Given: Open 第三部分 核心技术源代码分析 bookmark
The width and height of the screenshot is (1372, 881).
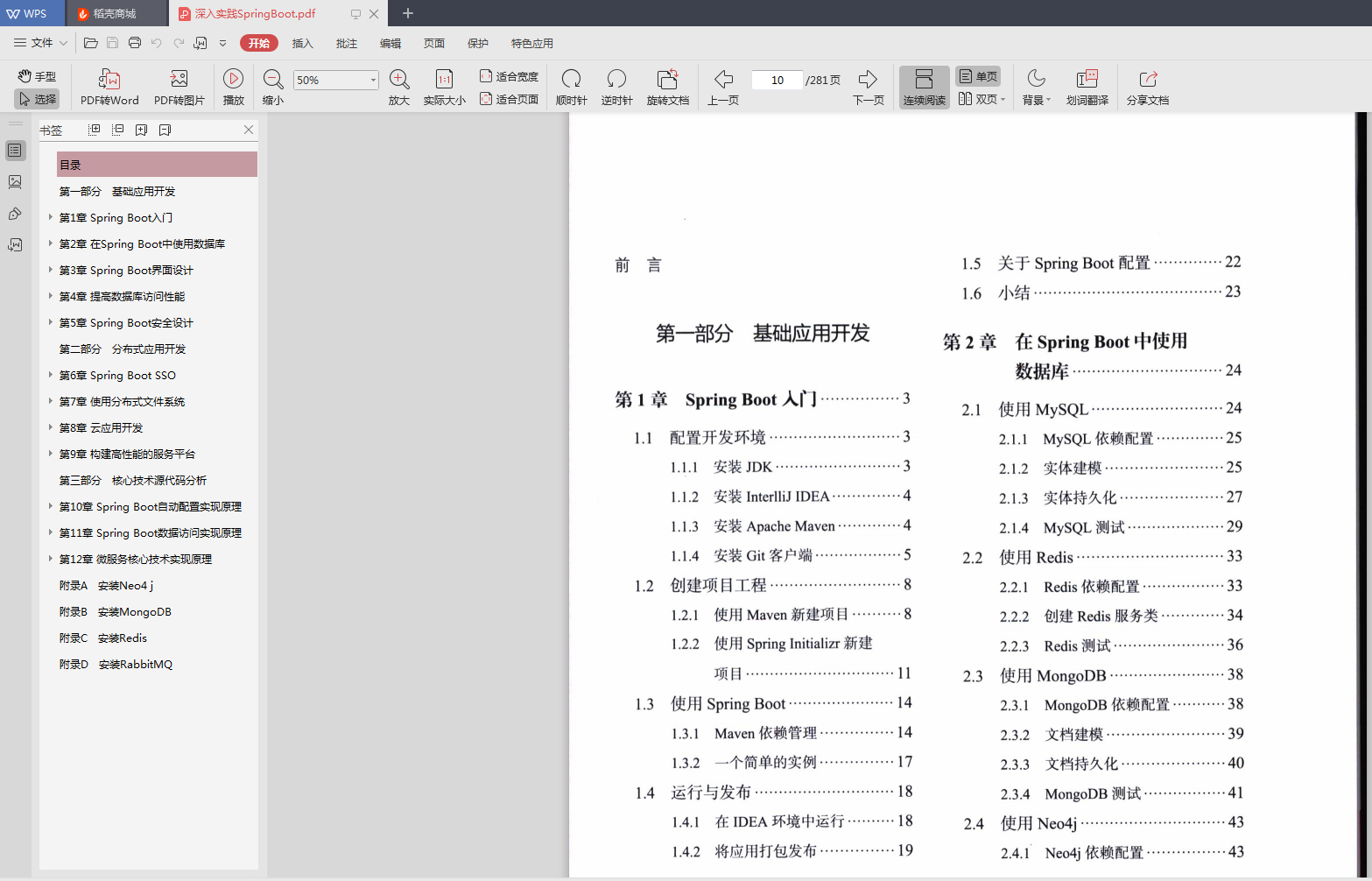Looking at the screenshot, I should 133,480.
